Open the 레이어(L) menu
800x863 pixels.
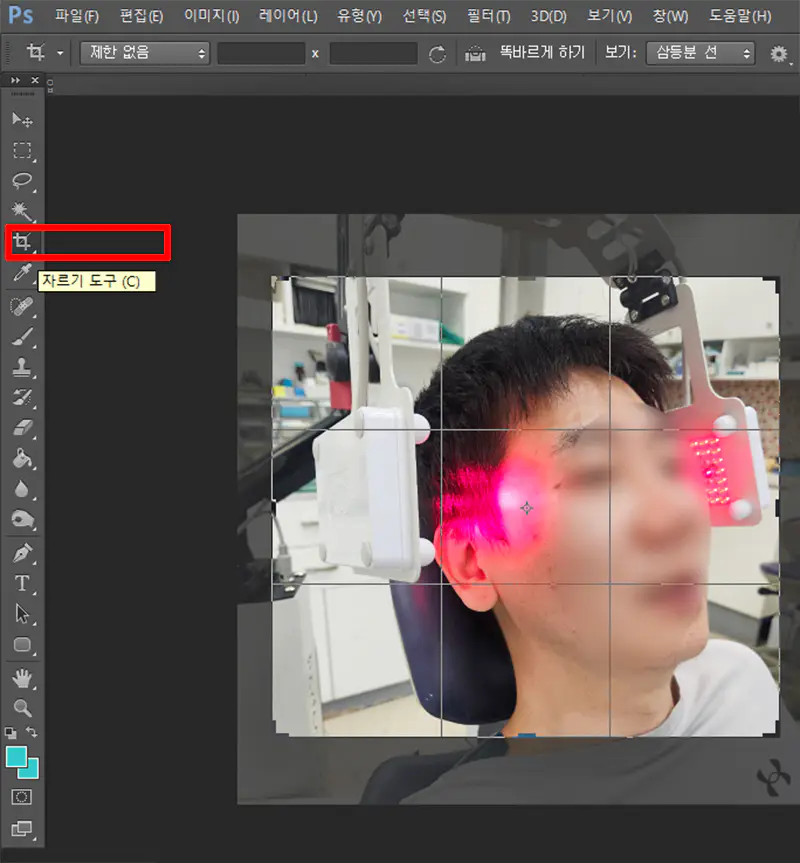(288, 16)
